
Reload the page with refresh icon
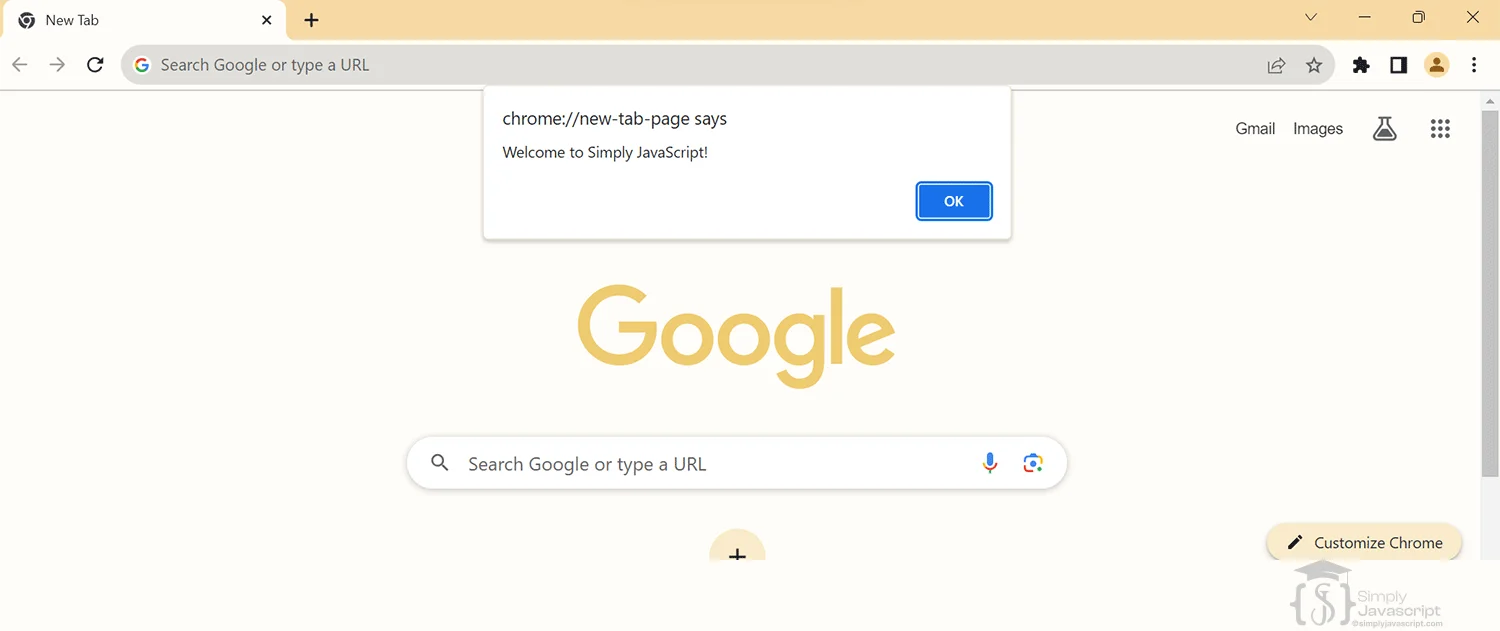[95, 65]
